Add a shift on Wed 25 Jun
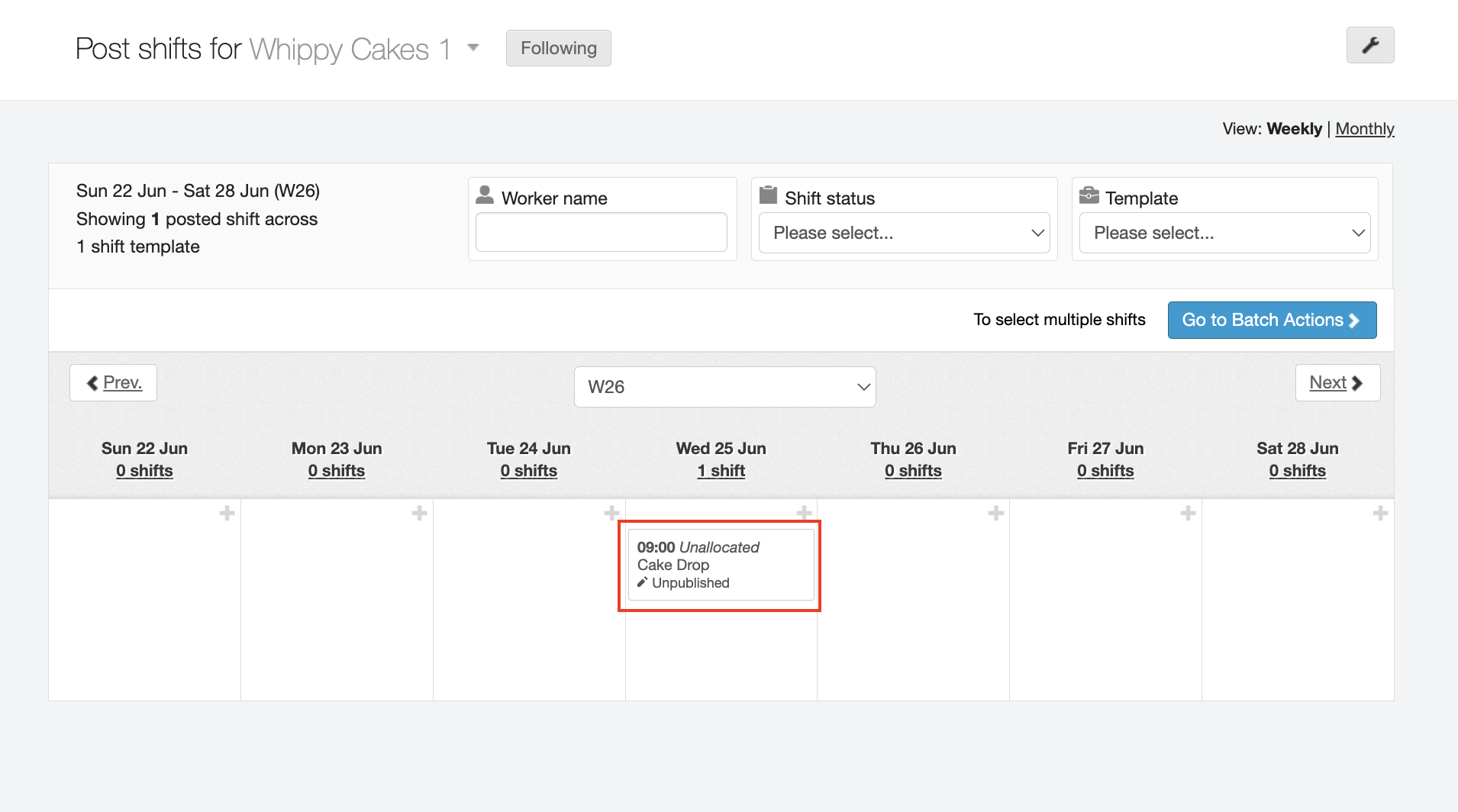Image resolution: width=1458 pixels, height=812 pixels. (804, 514)
